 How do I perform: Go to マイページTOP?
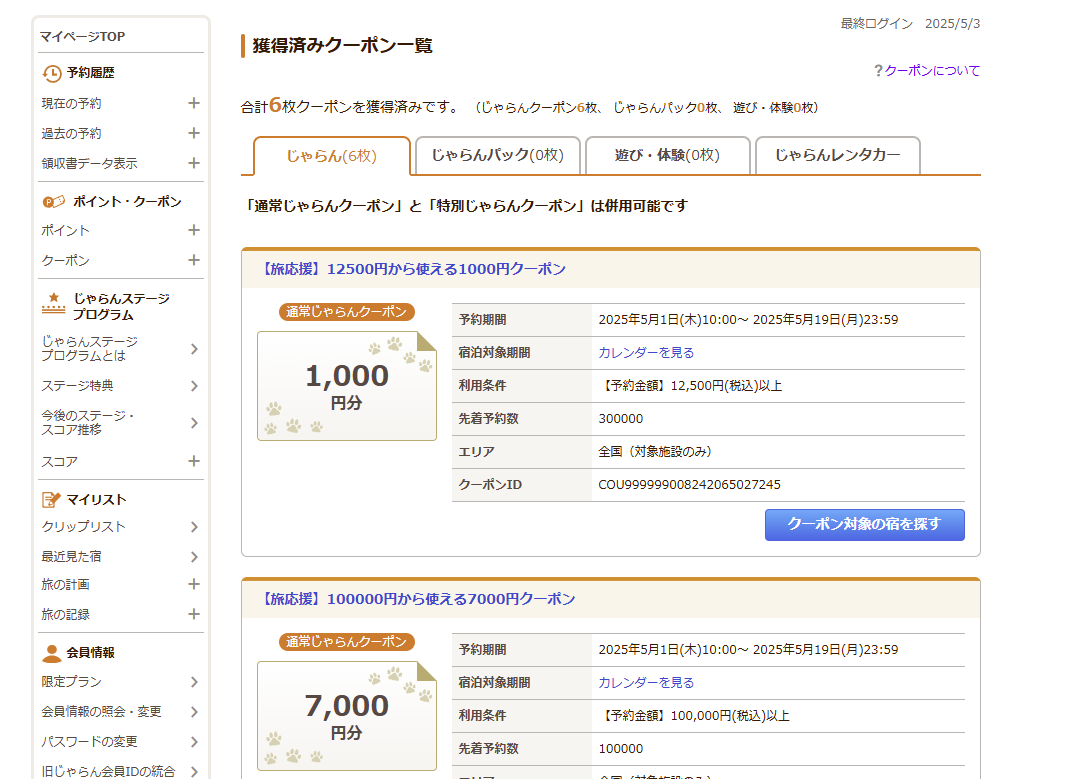click(82, 37)
